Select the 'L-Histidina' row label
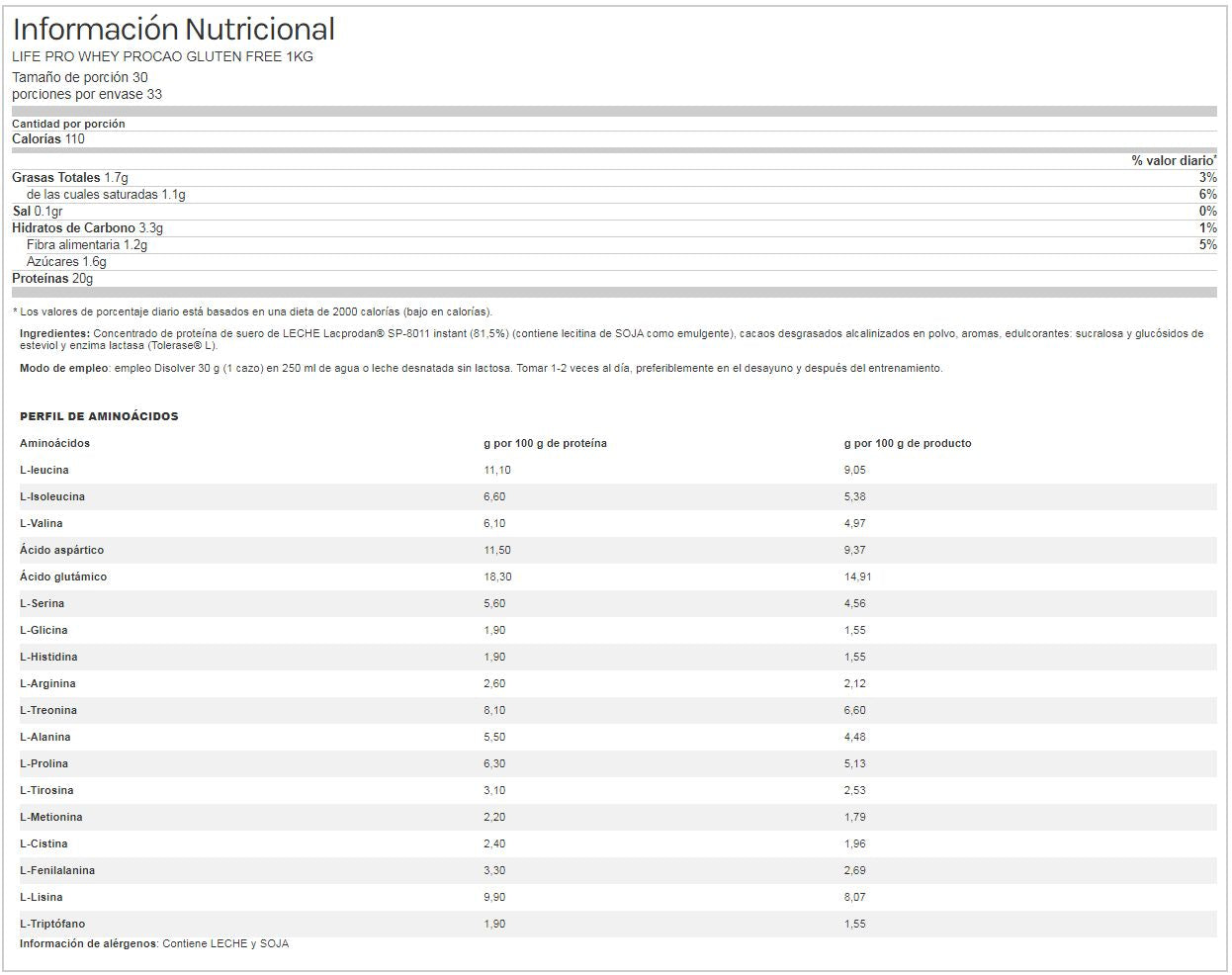This screenshot has width=1232, height=975. (48, 657)
